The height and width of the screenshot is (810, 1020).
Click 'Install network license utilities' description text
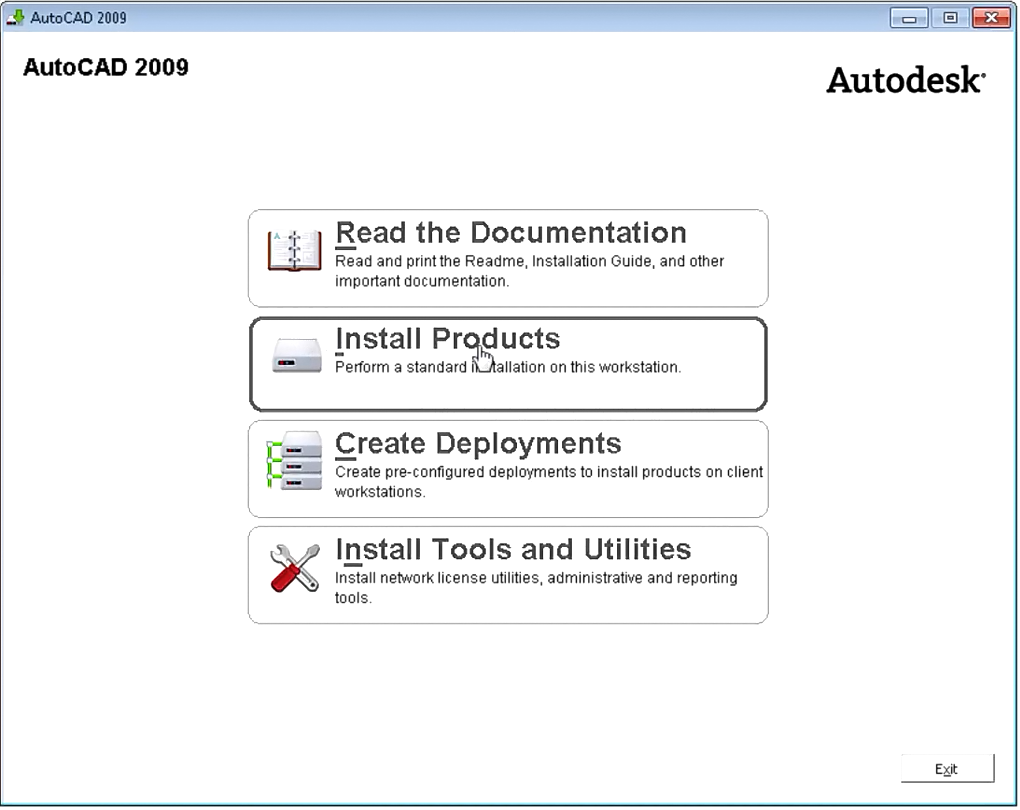pos(536,587)
